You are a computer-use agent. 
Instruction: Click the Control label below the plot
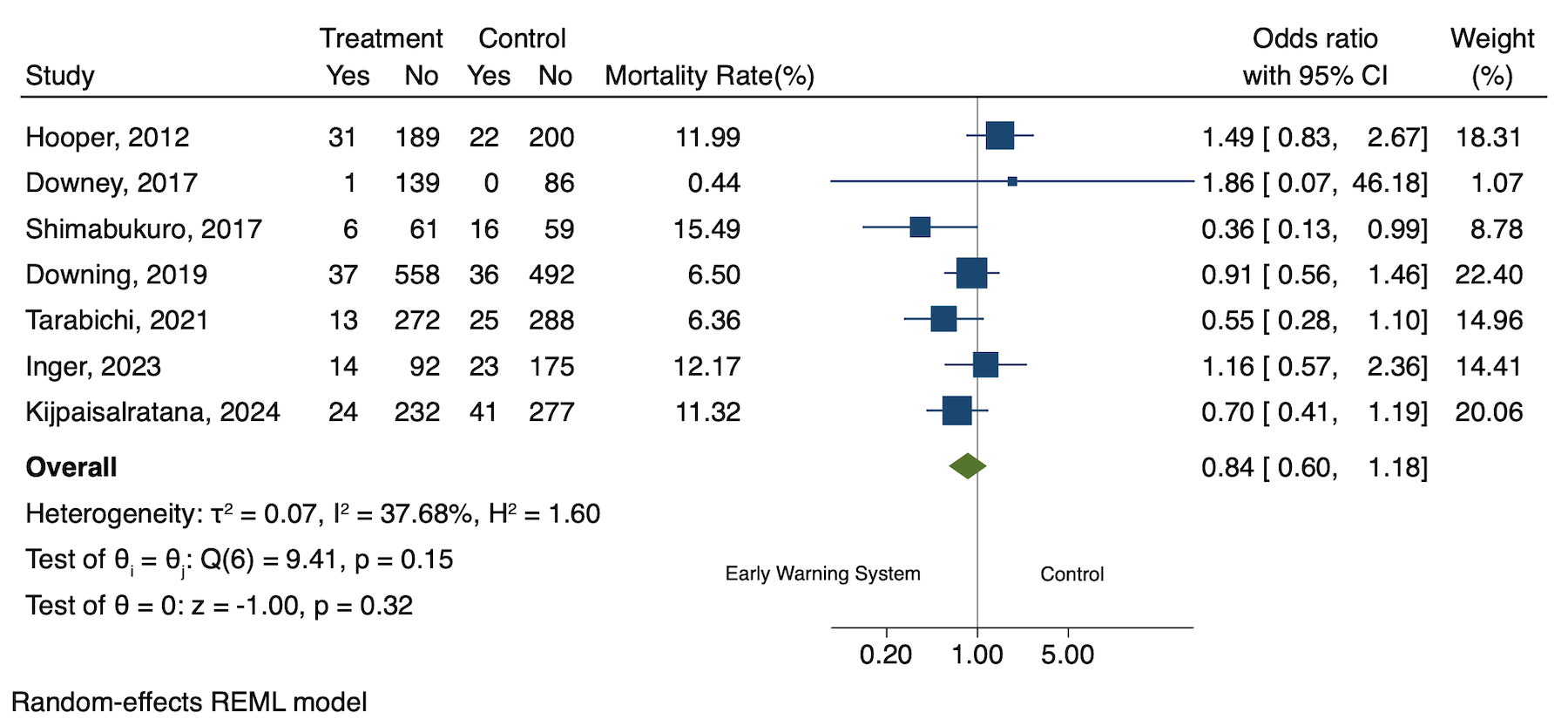(x=1071, y=573)
